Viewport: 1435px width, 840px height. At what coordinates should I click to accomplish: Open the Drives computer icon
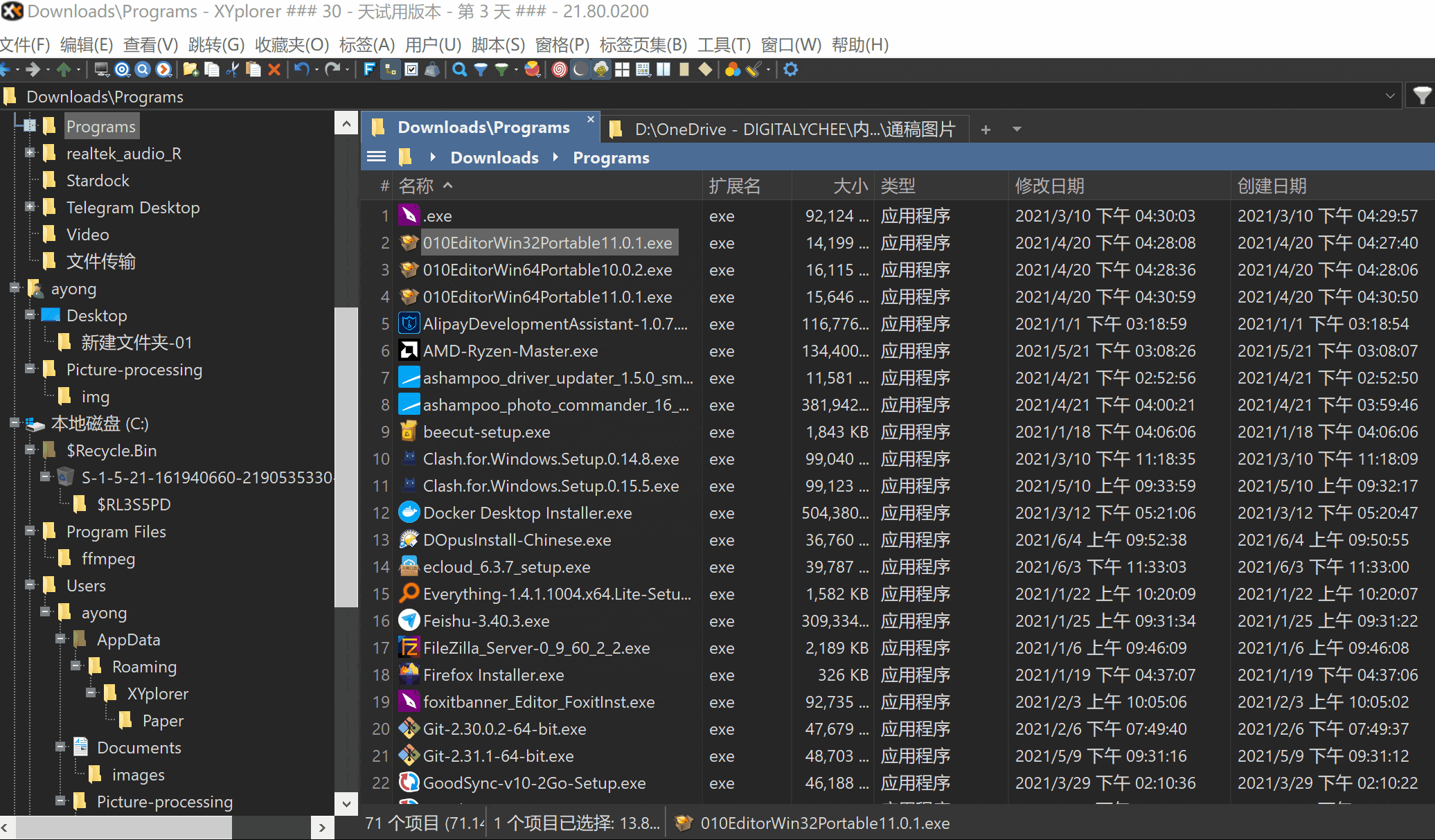point(102,69)
